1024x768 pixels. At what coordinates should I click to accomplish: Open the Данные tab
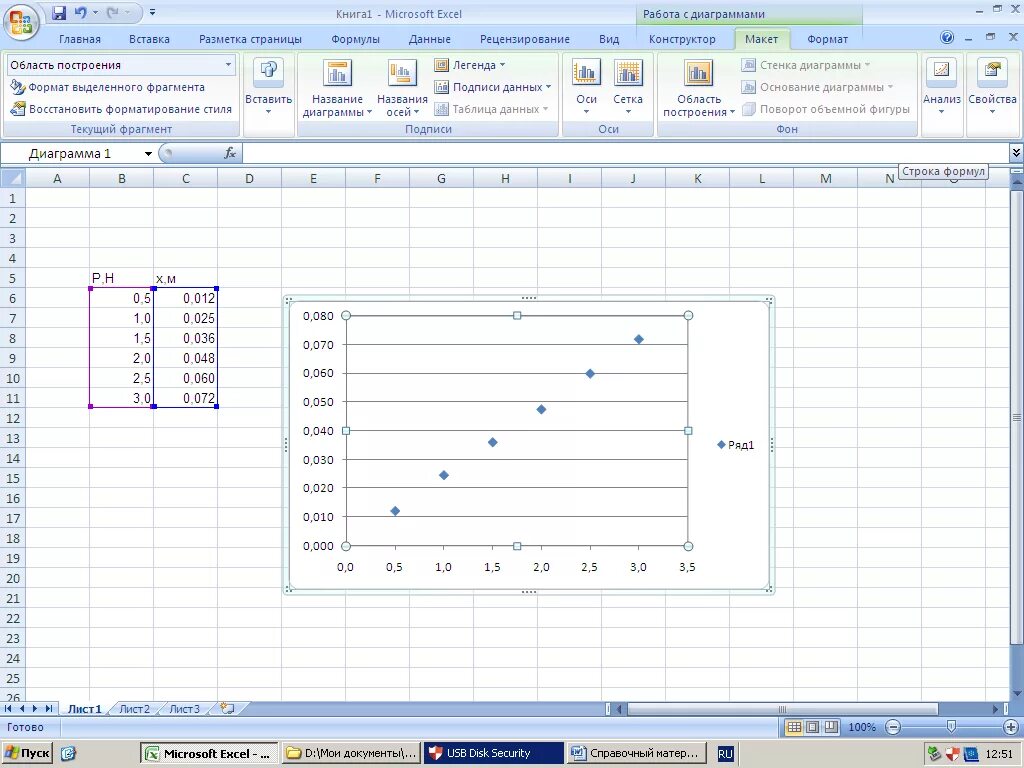point(430,39)
